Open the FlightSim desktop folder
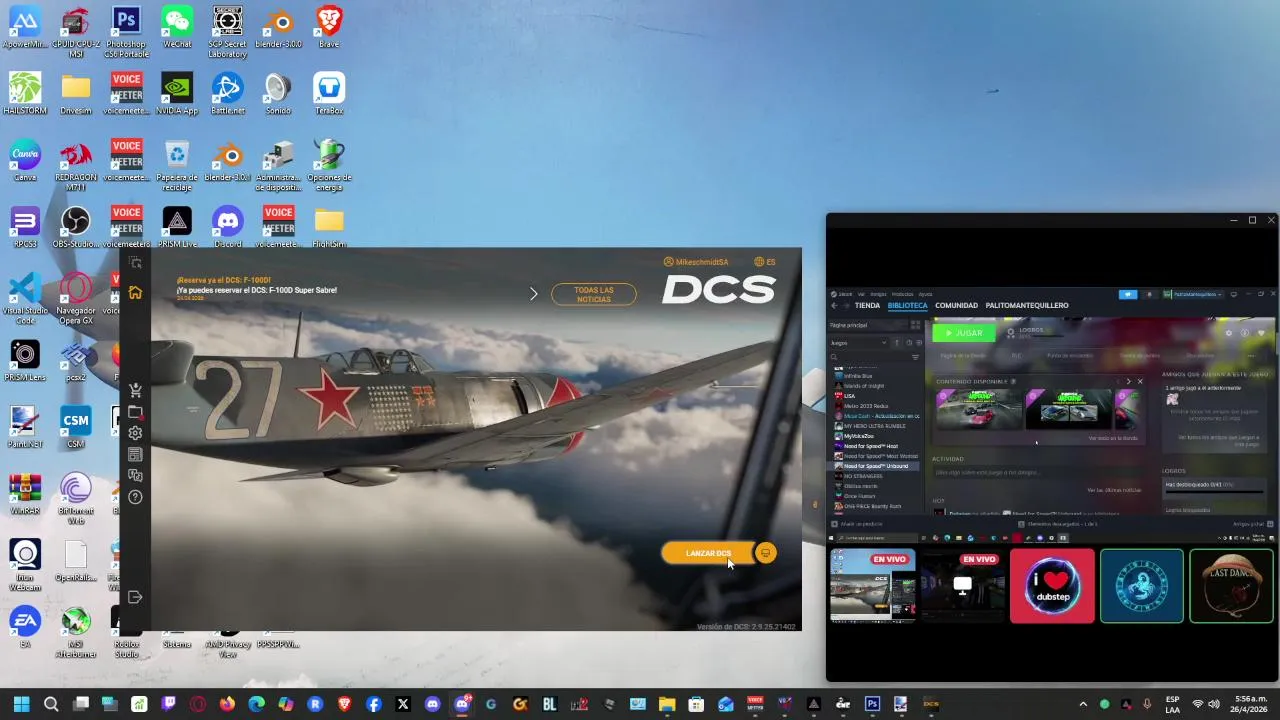Image resolution: width=1280 pixels, height=720 pixels. (329, 228)
